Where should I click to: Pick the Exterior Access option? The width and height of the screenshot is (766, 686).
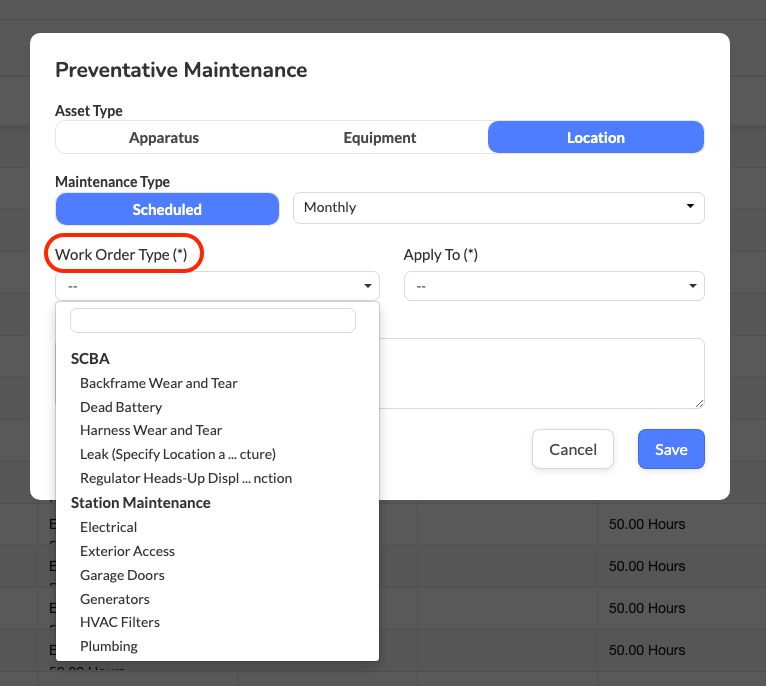point(127,551)
